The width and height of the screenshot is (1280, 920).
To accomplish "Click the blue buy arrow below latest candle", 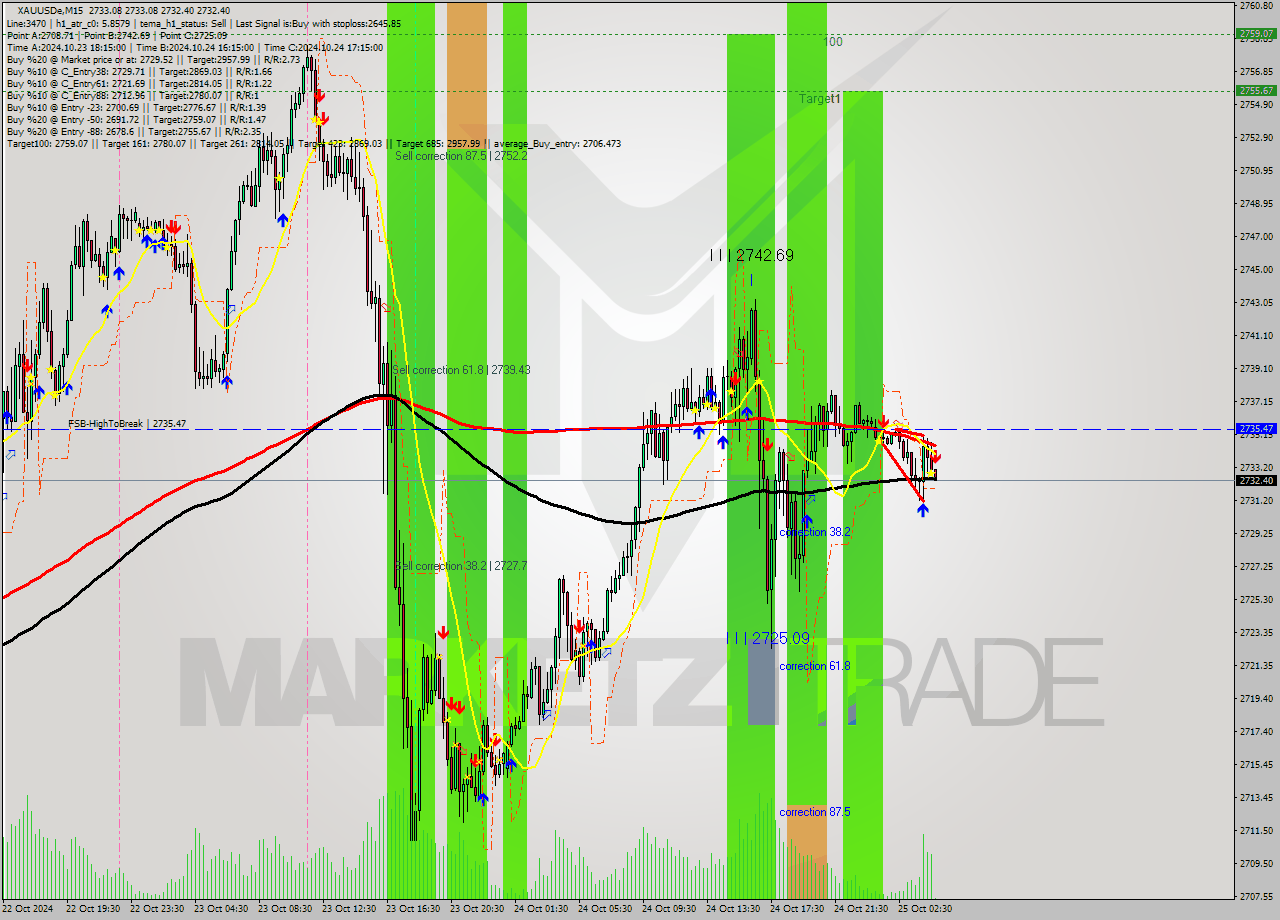I will click(922, 510).
